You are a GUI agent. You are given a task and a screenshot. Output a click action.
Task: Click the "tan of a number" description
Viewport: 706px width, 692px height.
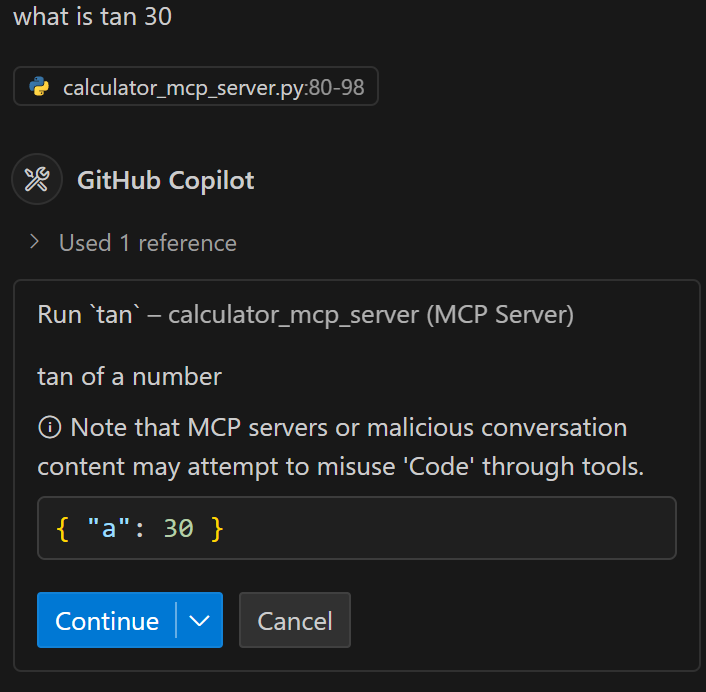130,376
